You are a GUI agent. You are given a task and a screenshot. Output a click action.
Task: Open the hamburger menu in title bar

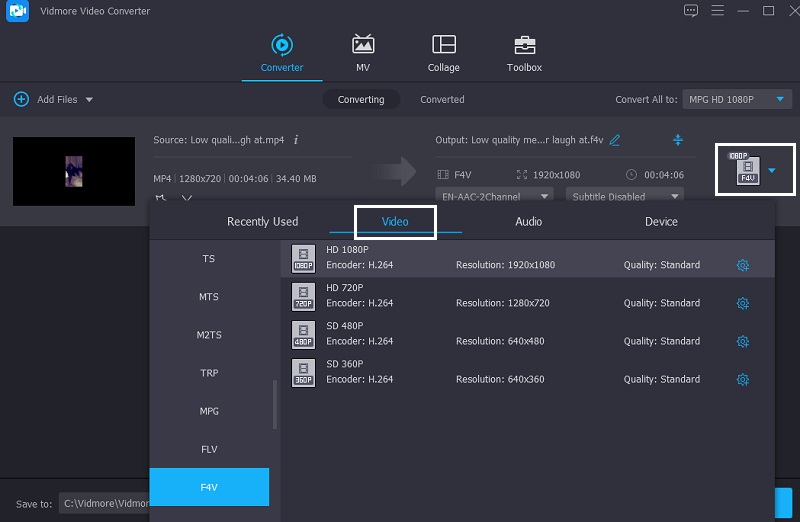click(717, 11)
